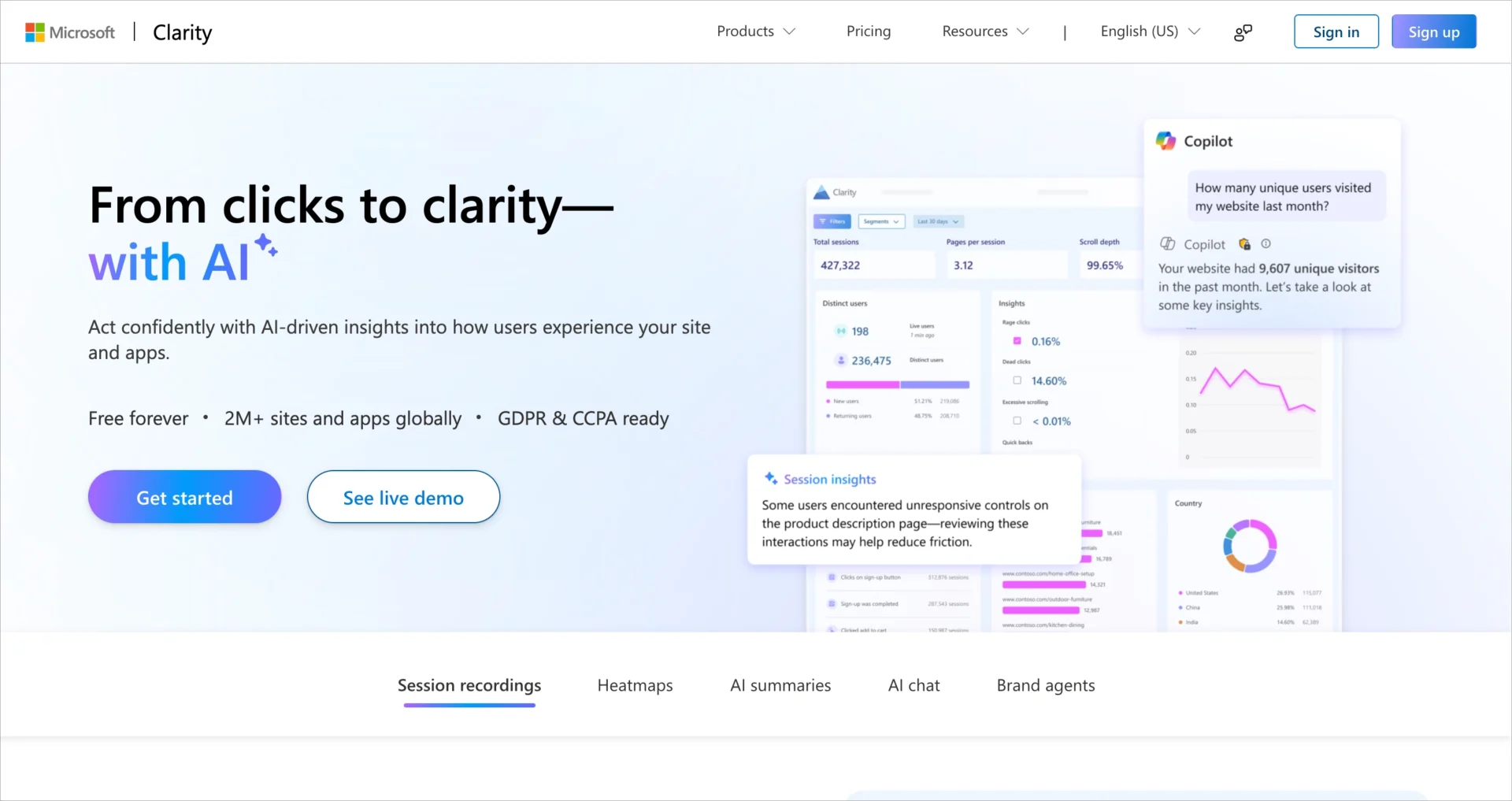Click the distinct users icon beside 236,475

point(841,361)
